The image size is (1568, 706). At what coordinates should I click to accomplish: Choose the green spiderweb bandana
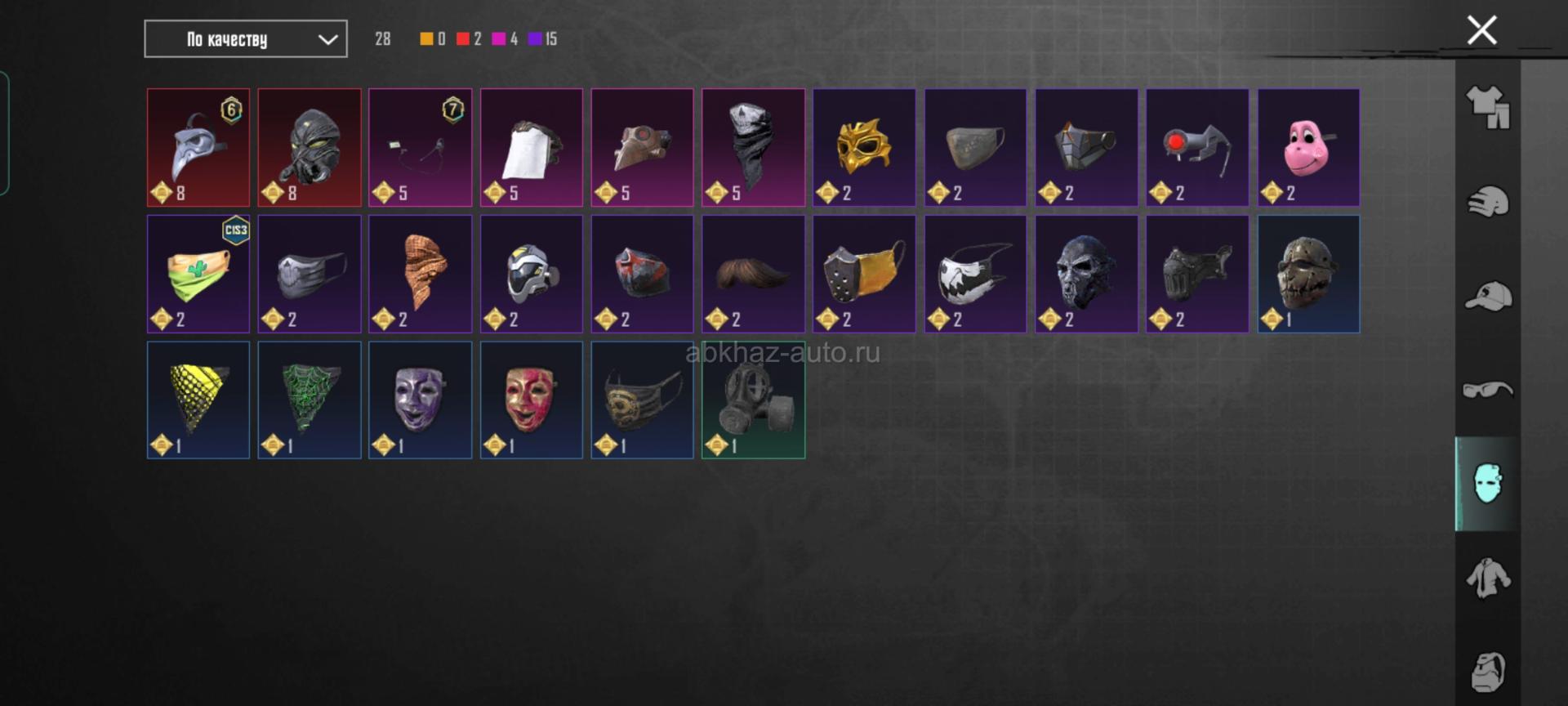tap(310, 400)
